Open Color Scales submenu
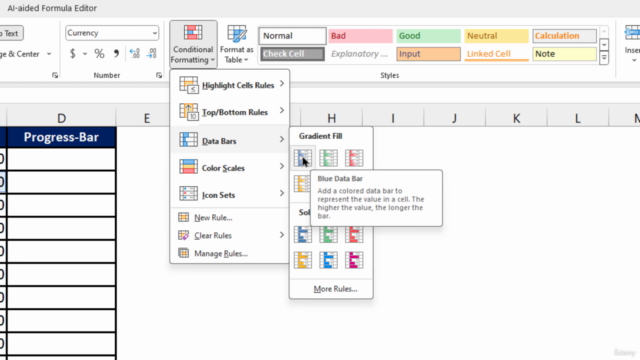Viewport: 640px width, 360px height. click(x=230, y=167)
